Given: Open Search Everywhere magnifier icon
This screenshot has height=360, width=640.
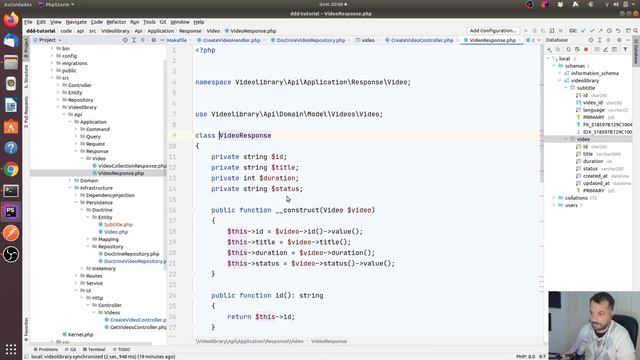Looking at the screenshot, I should point(636,31).
